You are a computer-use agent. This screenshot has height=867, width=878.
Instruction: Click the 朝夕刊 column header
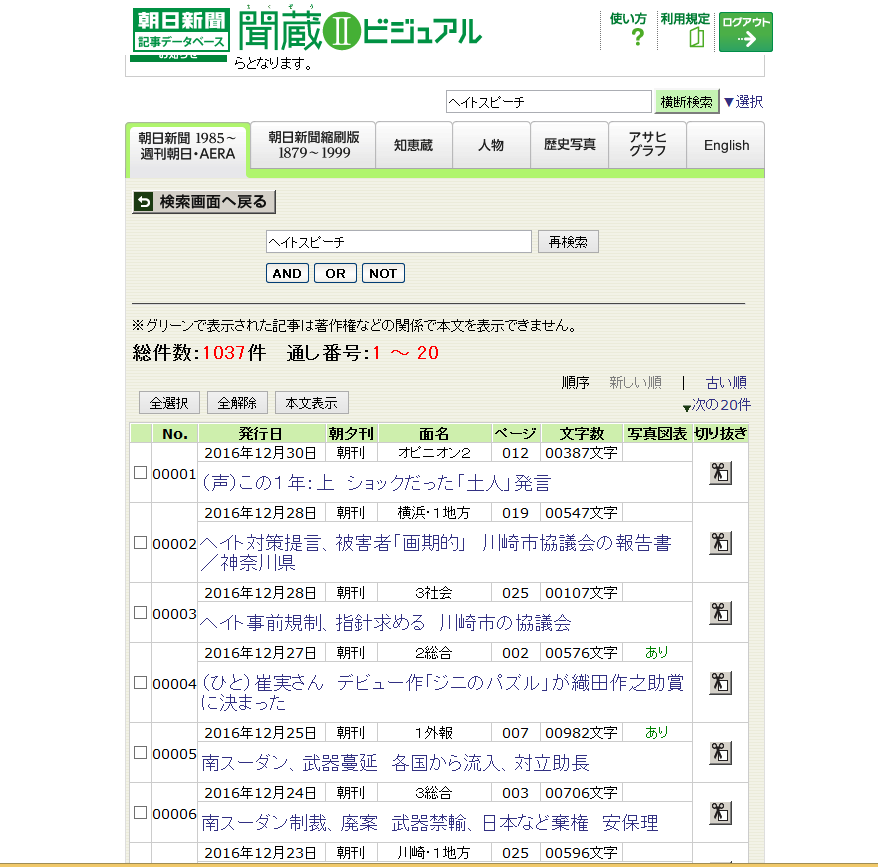tap(351, 434)
